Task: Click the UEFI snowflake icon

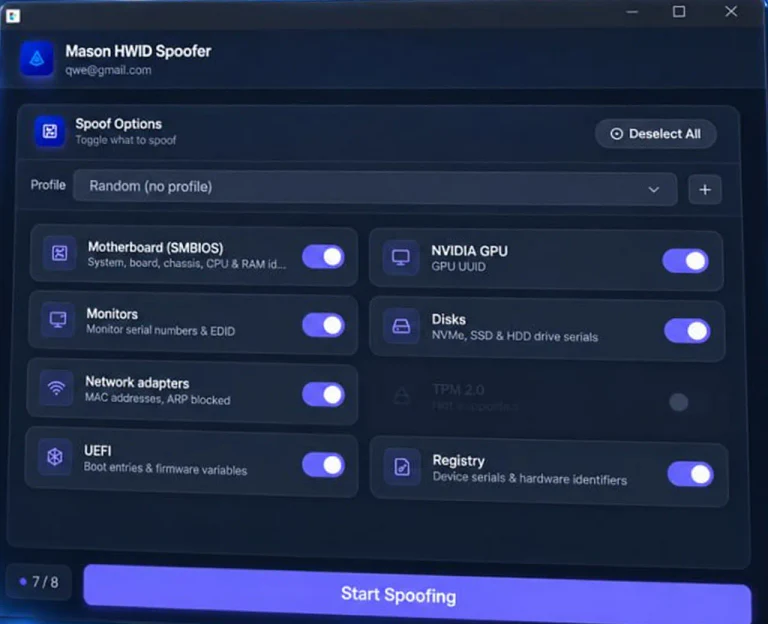Action: point(55,457)
